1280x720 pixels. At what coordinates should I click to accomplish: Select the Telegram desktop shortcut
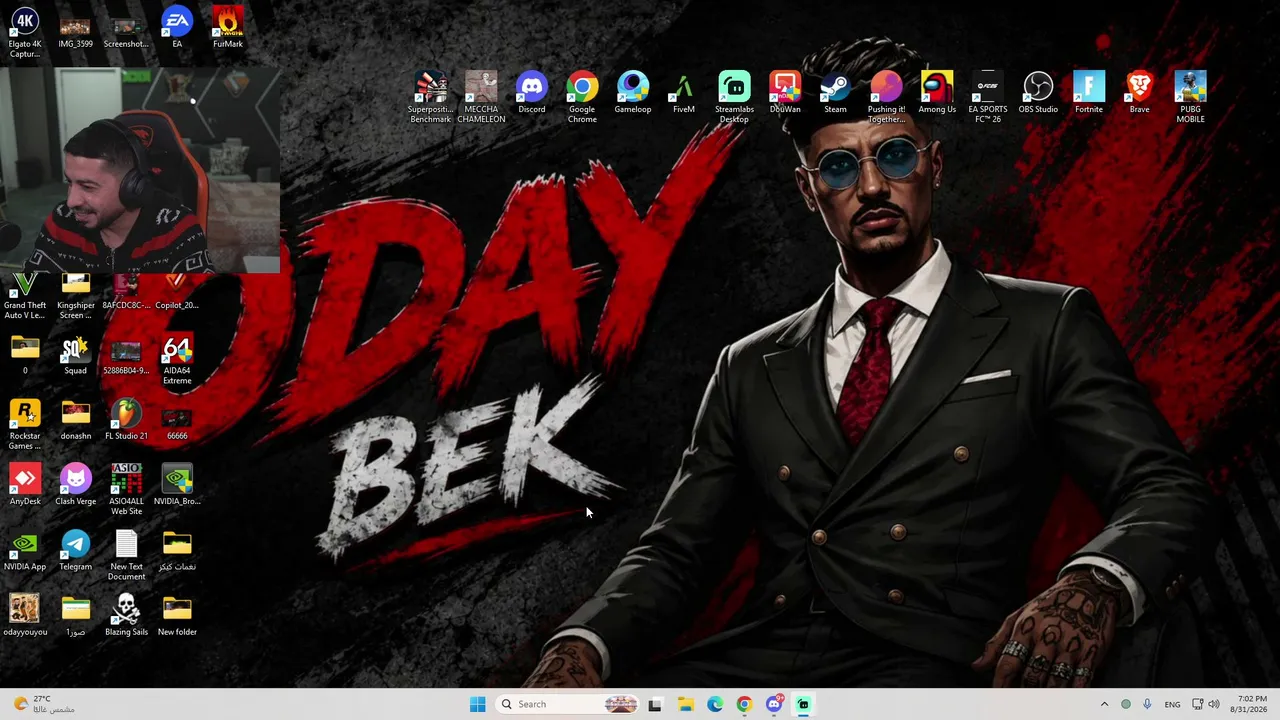click(75, 550)
